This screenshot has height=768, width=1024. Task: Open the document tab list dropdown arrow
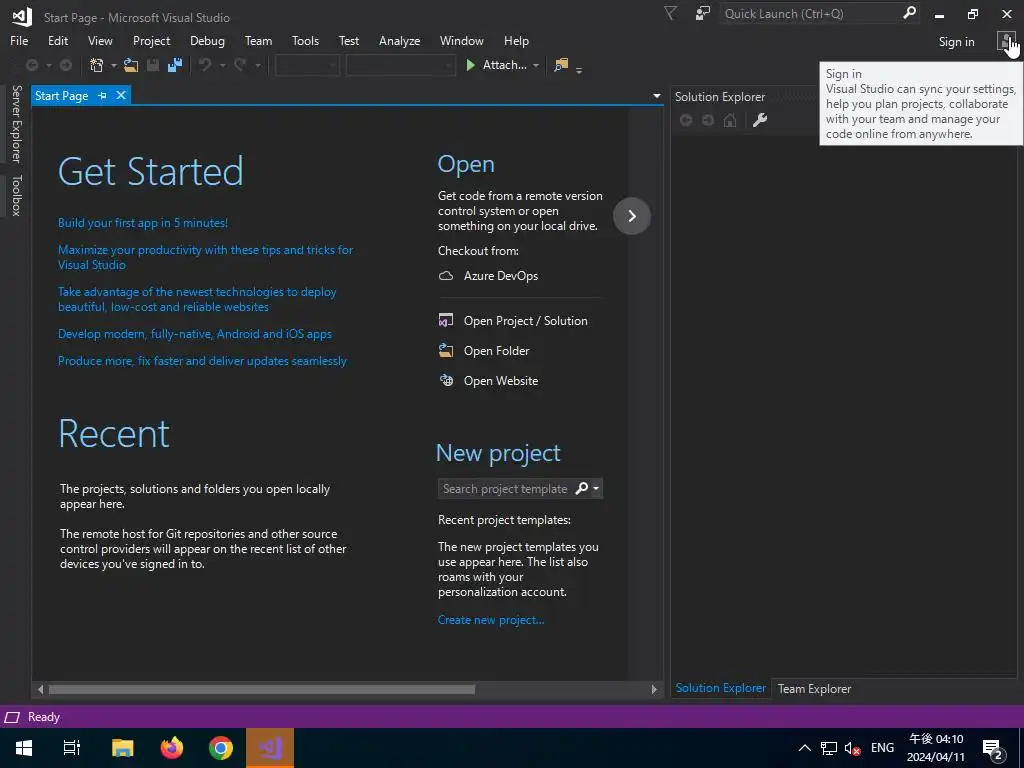click(656, 96)
